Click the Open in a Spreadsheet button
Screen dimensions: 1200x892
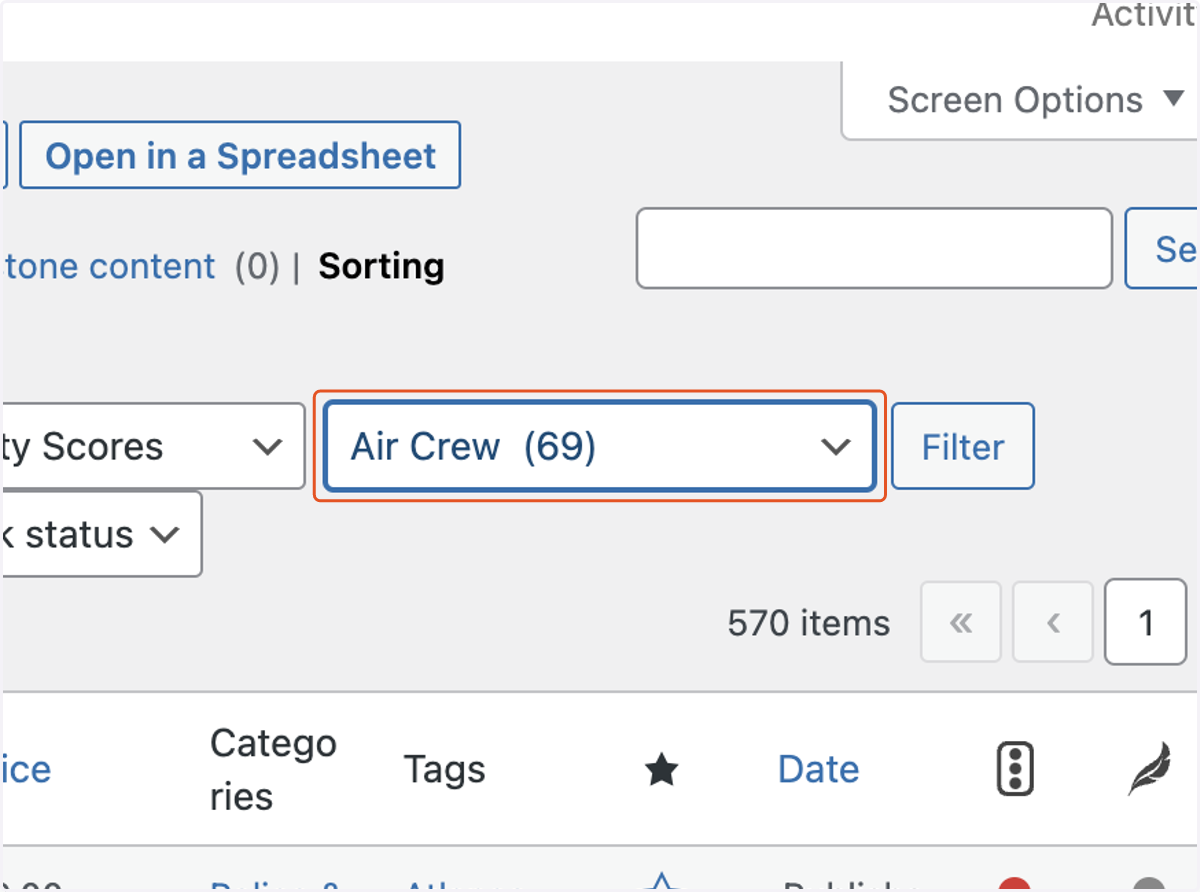tap(240, 156)
